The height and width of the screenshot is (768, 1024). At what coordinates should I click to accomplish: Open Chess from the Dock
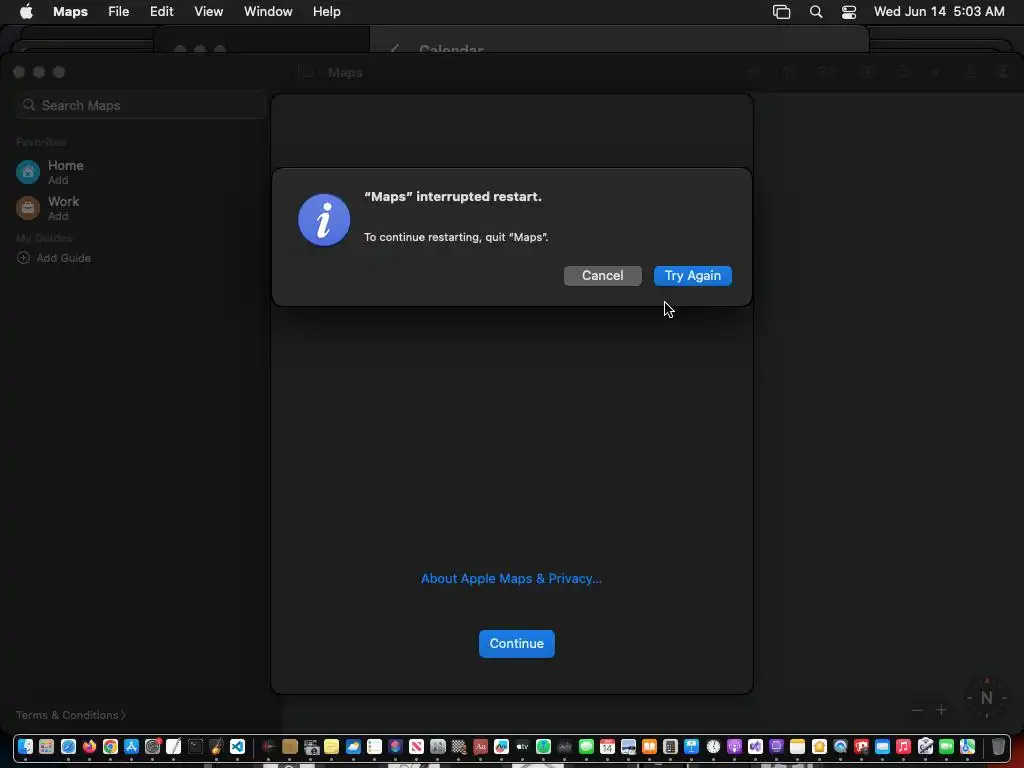tap(459, 746)
